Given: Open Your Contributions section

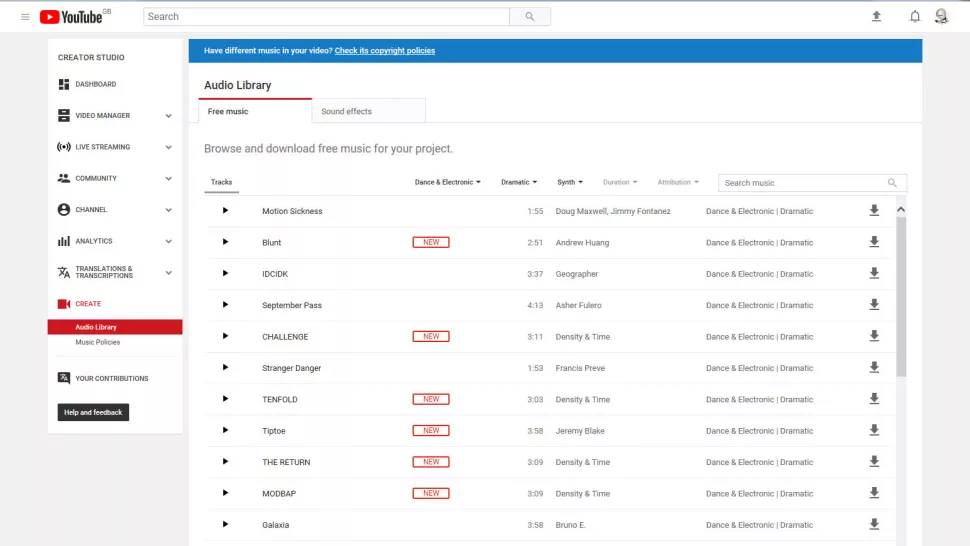Looking at the screenshot, I should coord(103,378).
